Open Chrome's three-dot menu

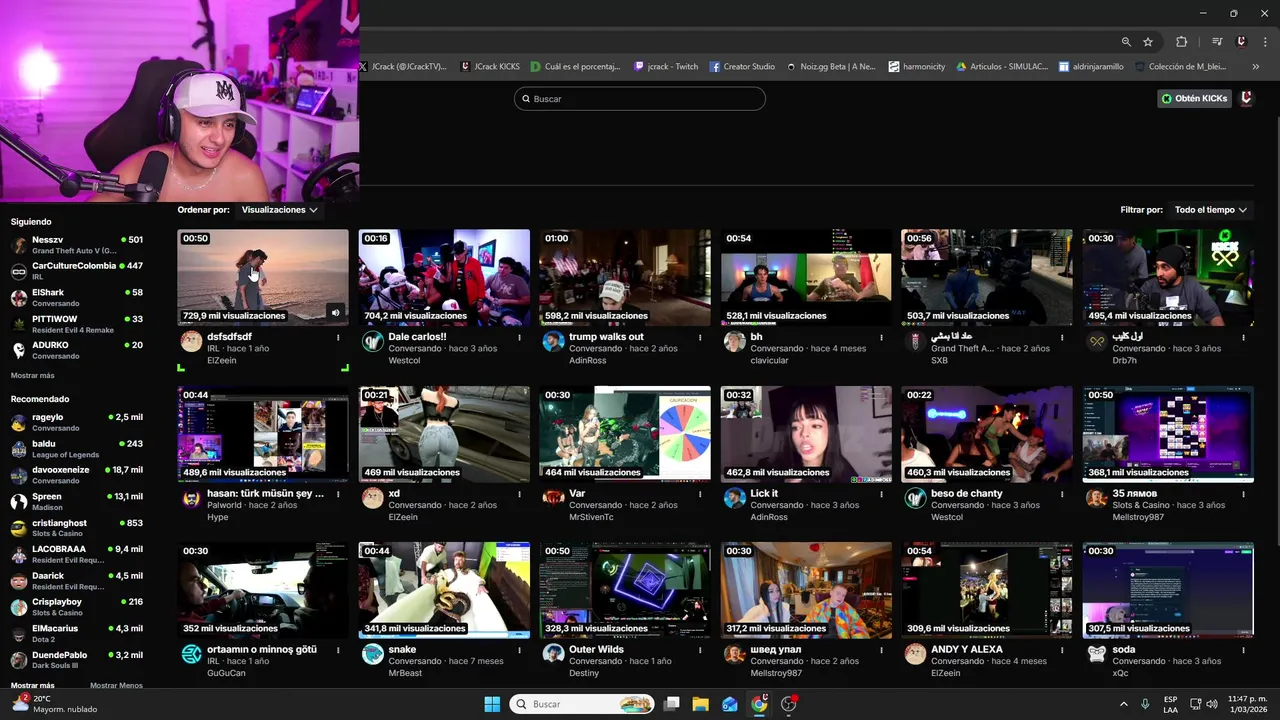point(1264,42)
